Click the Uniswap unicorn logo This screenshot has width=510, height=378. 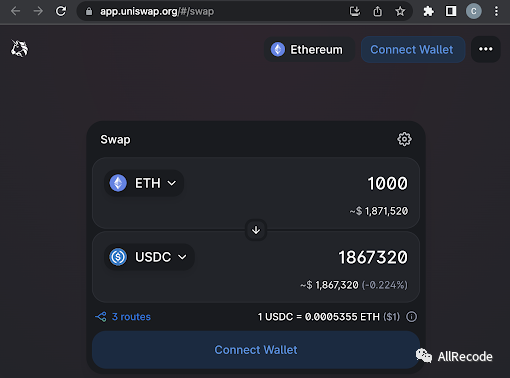[x=19, y=49]
